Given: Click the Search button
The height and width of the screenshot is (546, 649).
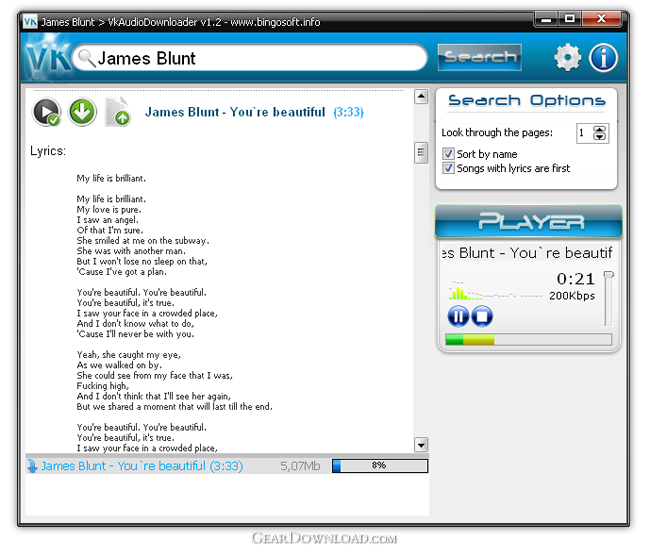Looking at the screenshot, I should click(480, 57).
